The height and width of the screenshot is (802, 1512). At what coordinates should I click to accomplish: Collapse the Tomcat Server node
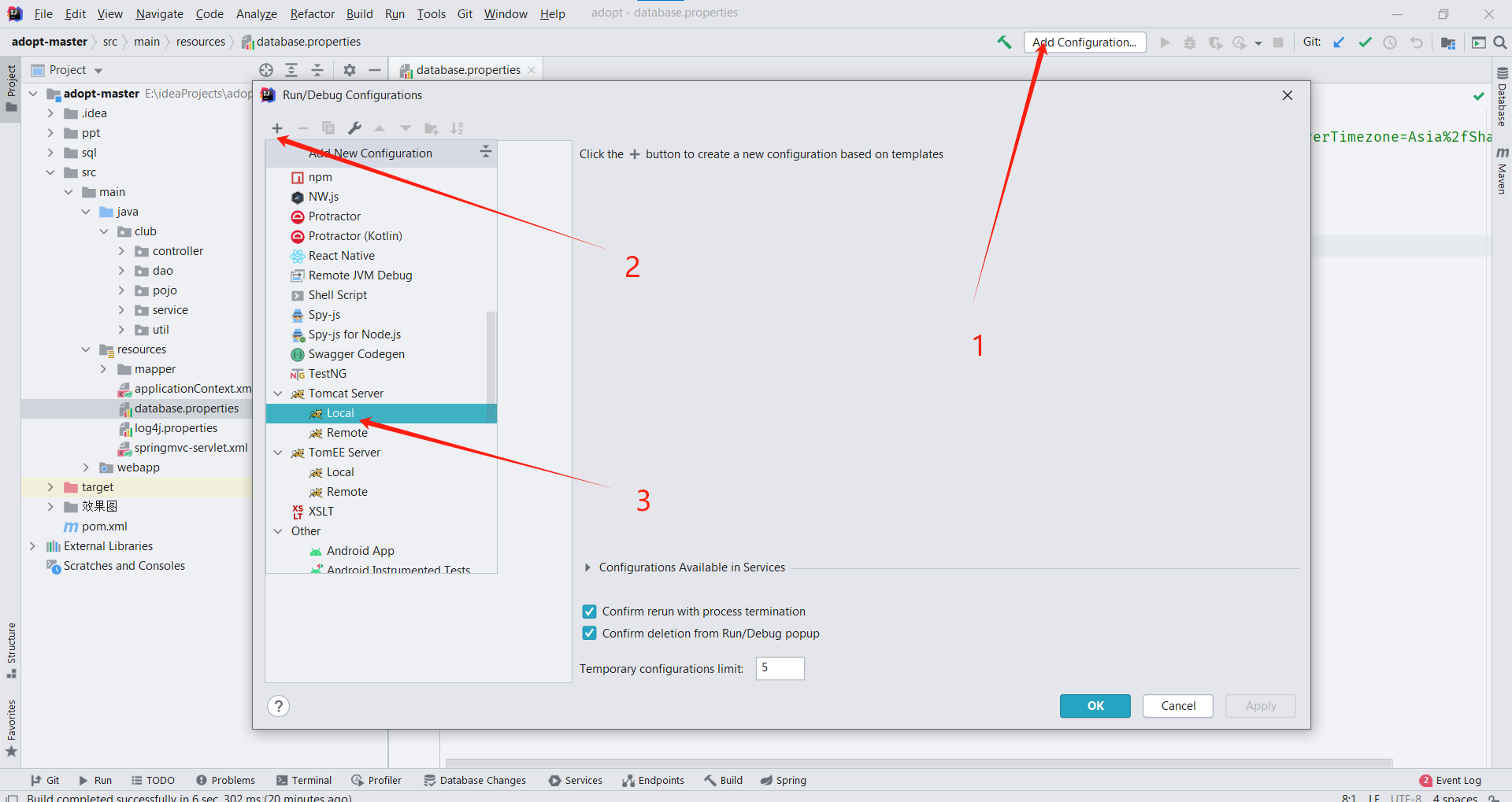(278, 394)
